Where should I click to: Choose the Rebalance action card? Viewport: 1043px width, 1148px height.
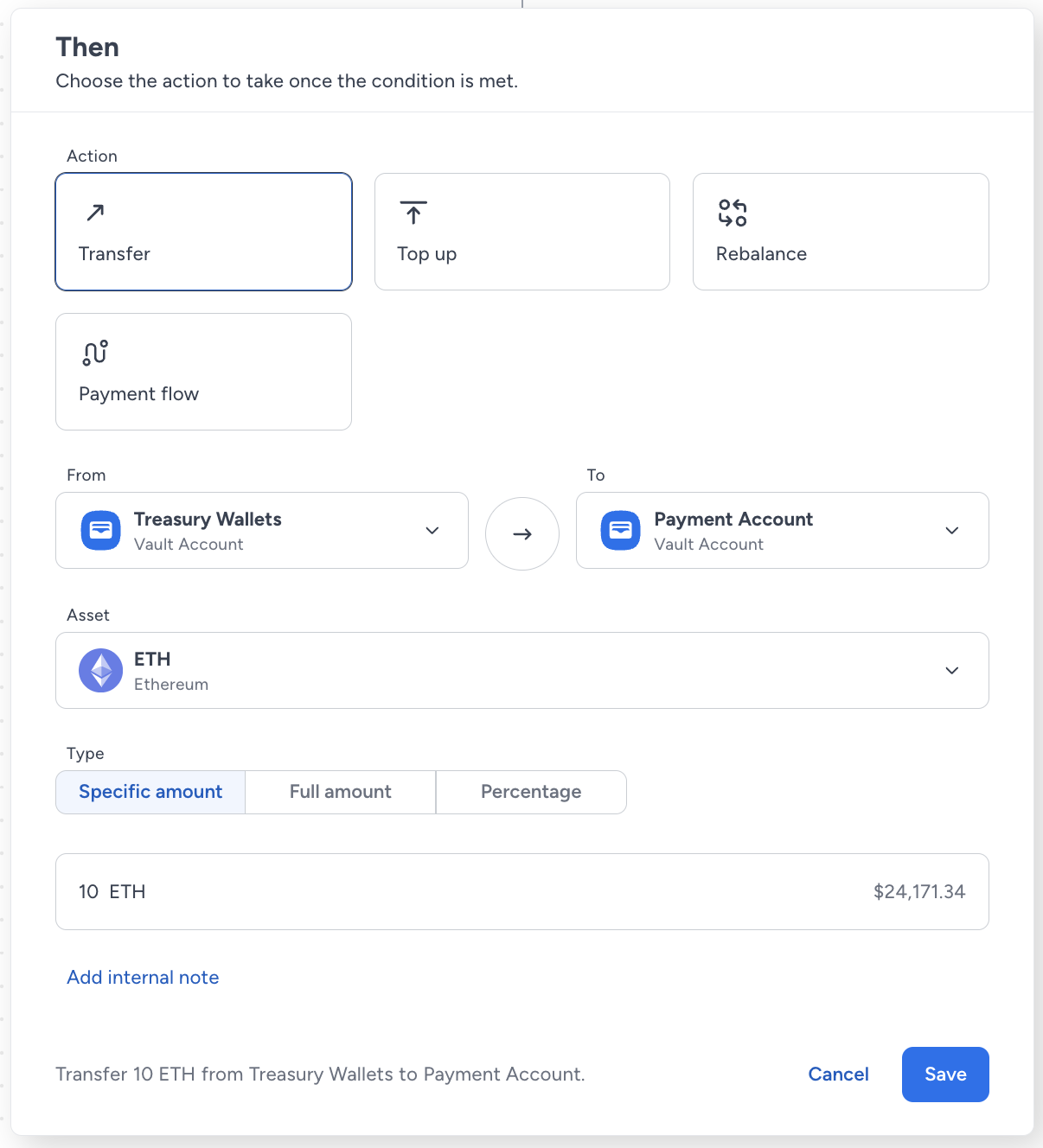pos(841,232)
